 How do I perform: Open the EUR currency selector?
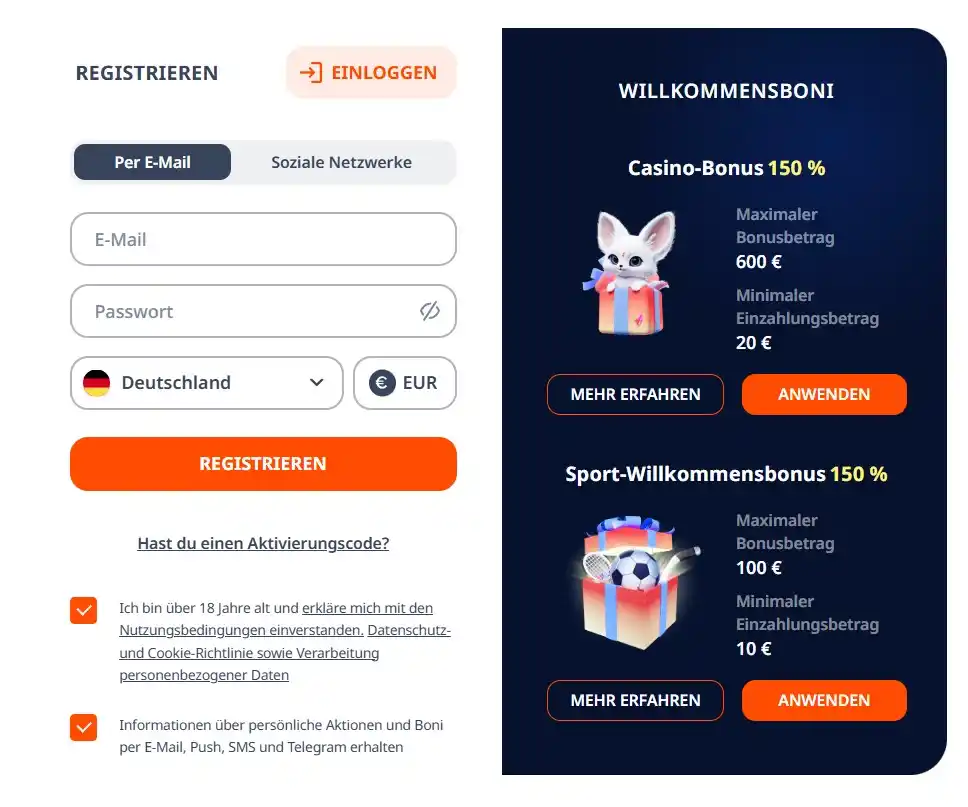tap(405, 383)
